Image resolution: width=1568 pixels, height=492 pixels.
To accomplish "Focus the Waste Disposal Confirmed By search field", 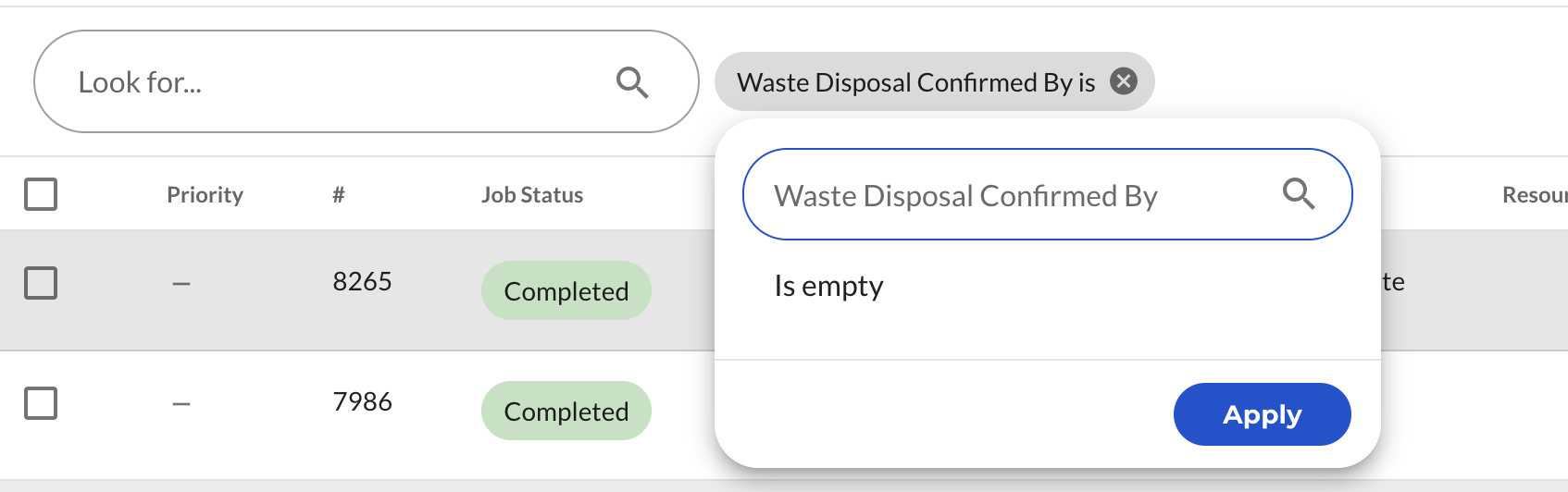I will coord(1047,194).
